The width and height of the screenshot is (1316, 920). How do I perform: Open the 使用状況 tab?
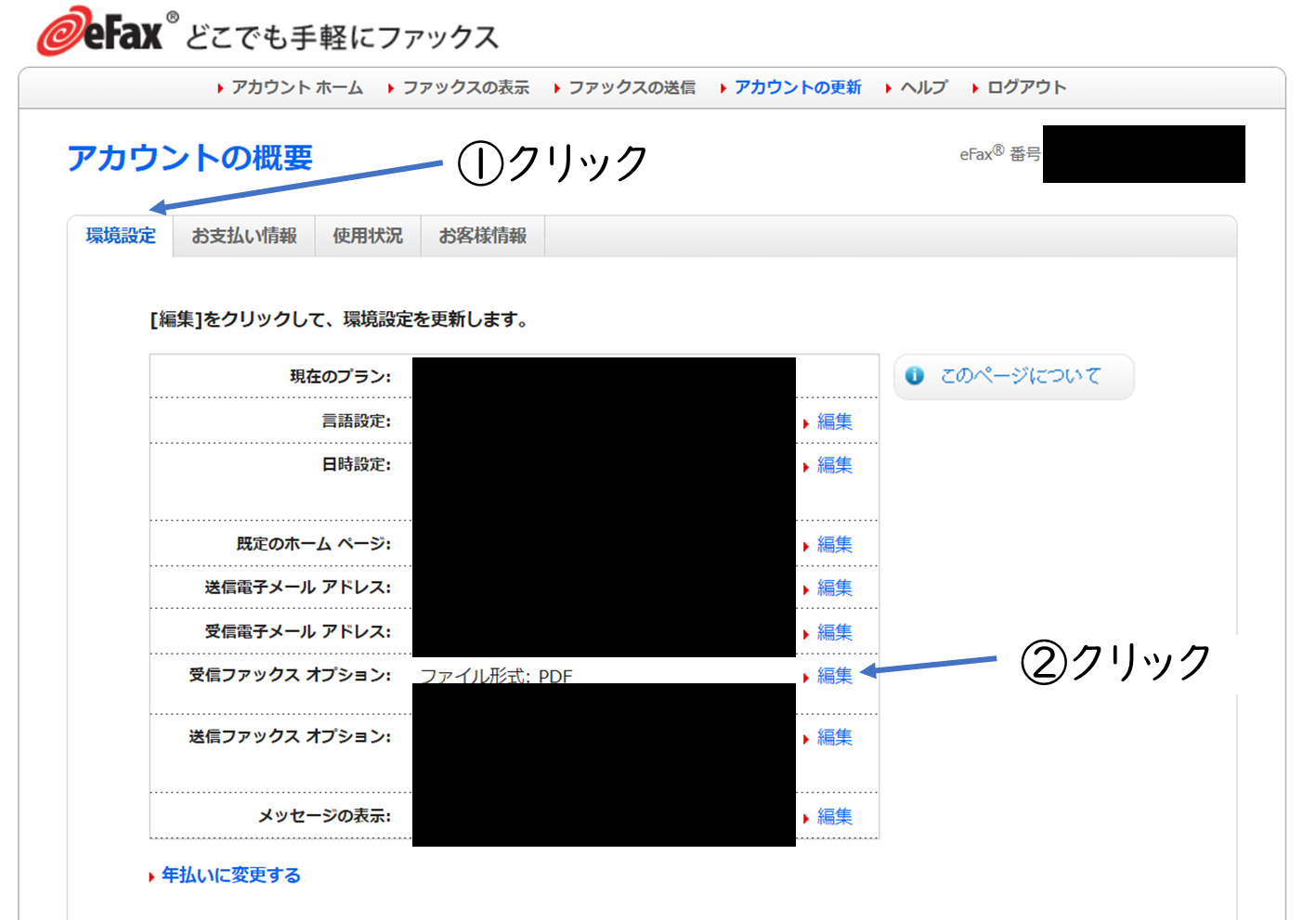368,237
